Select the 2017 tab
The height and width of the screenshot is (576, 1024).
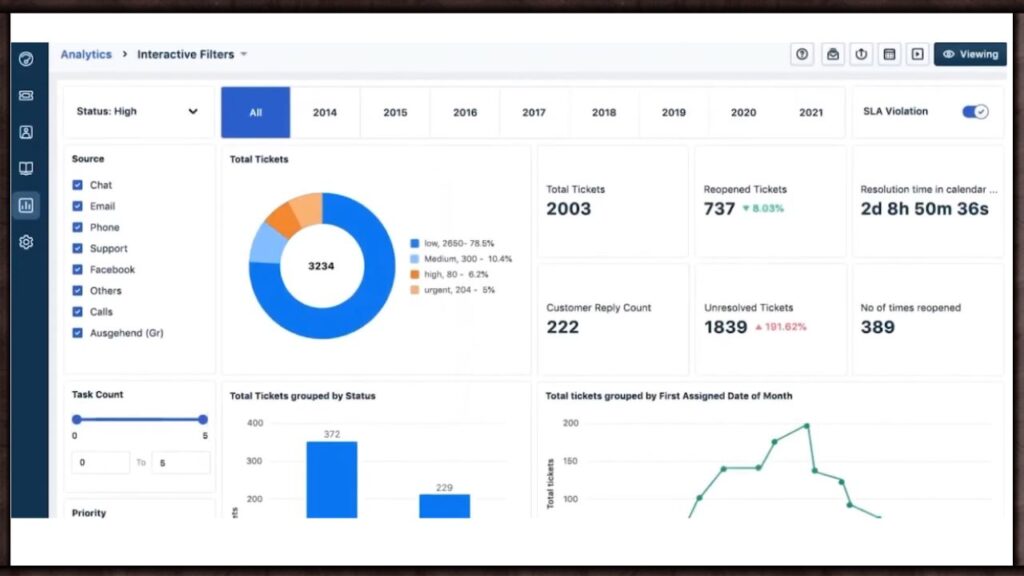click(534, 112)
